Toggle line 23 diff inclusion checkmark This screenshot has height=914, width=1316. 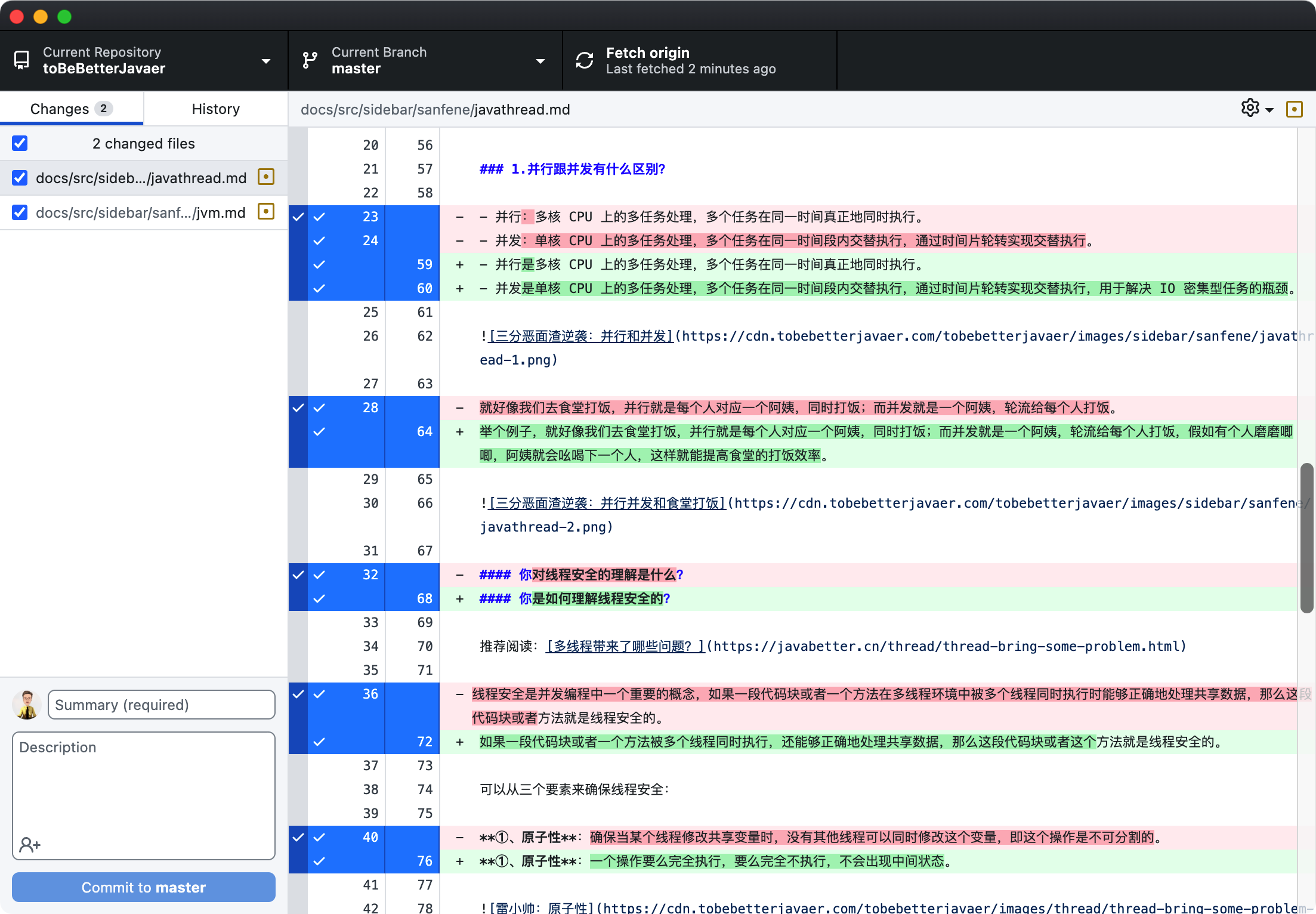(x=320, y=217)
